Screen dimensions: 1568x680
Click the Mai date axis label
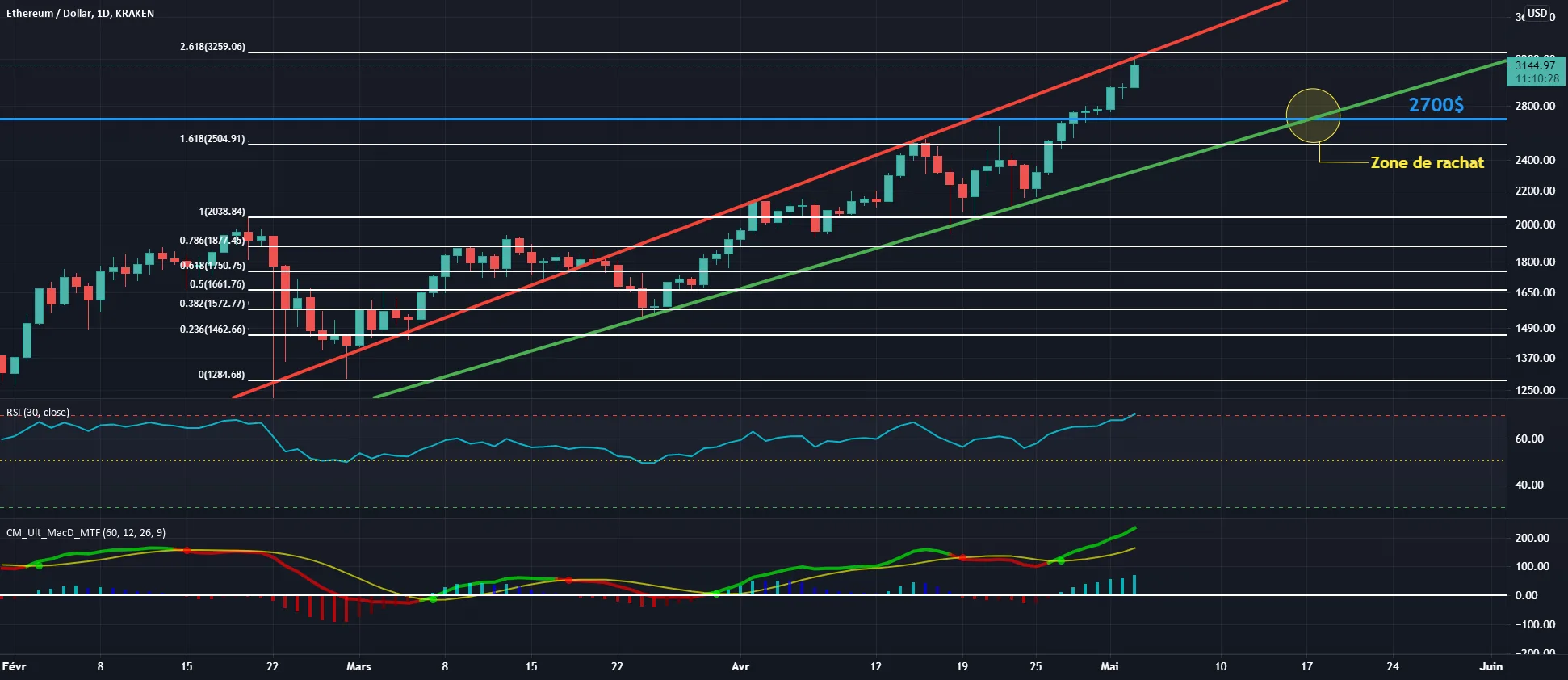[x=1109, y=666]
